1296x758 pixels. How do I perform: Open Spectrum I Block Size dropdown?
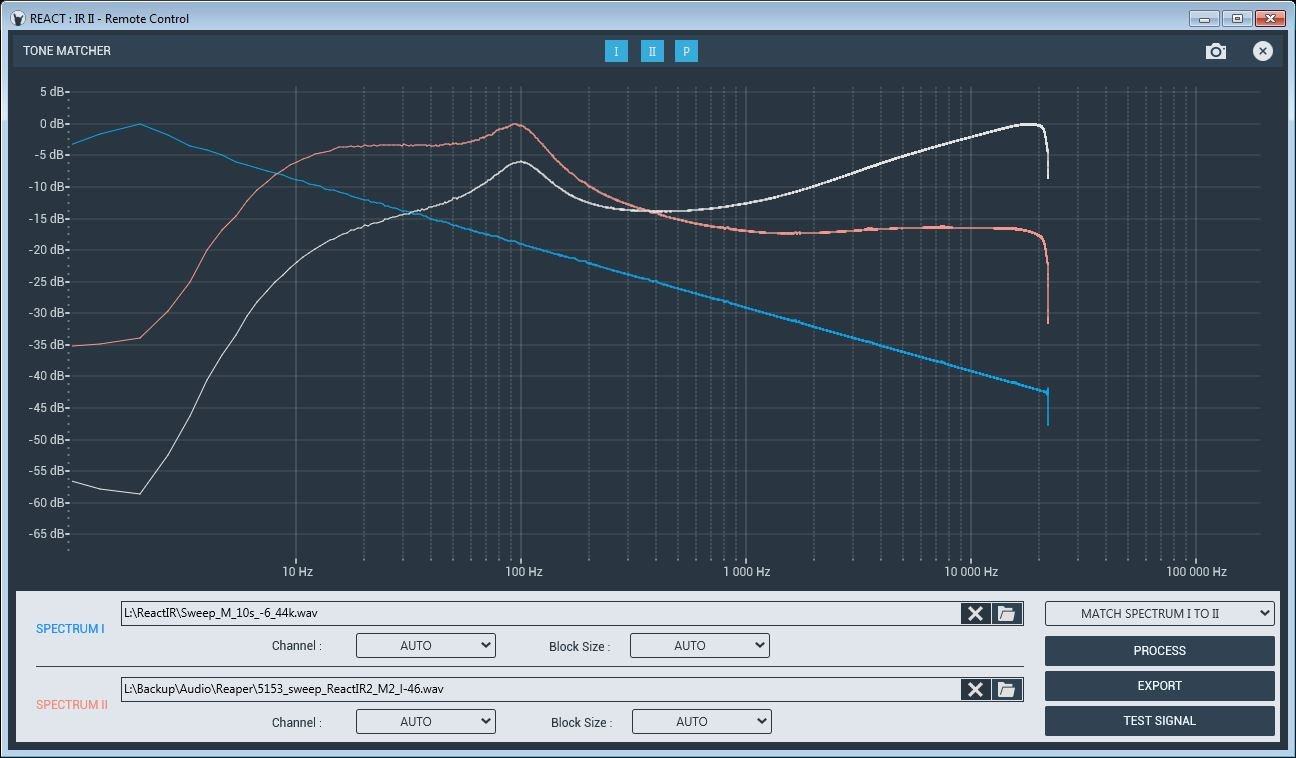pyautogui.click(x=699, y=646)
